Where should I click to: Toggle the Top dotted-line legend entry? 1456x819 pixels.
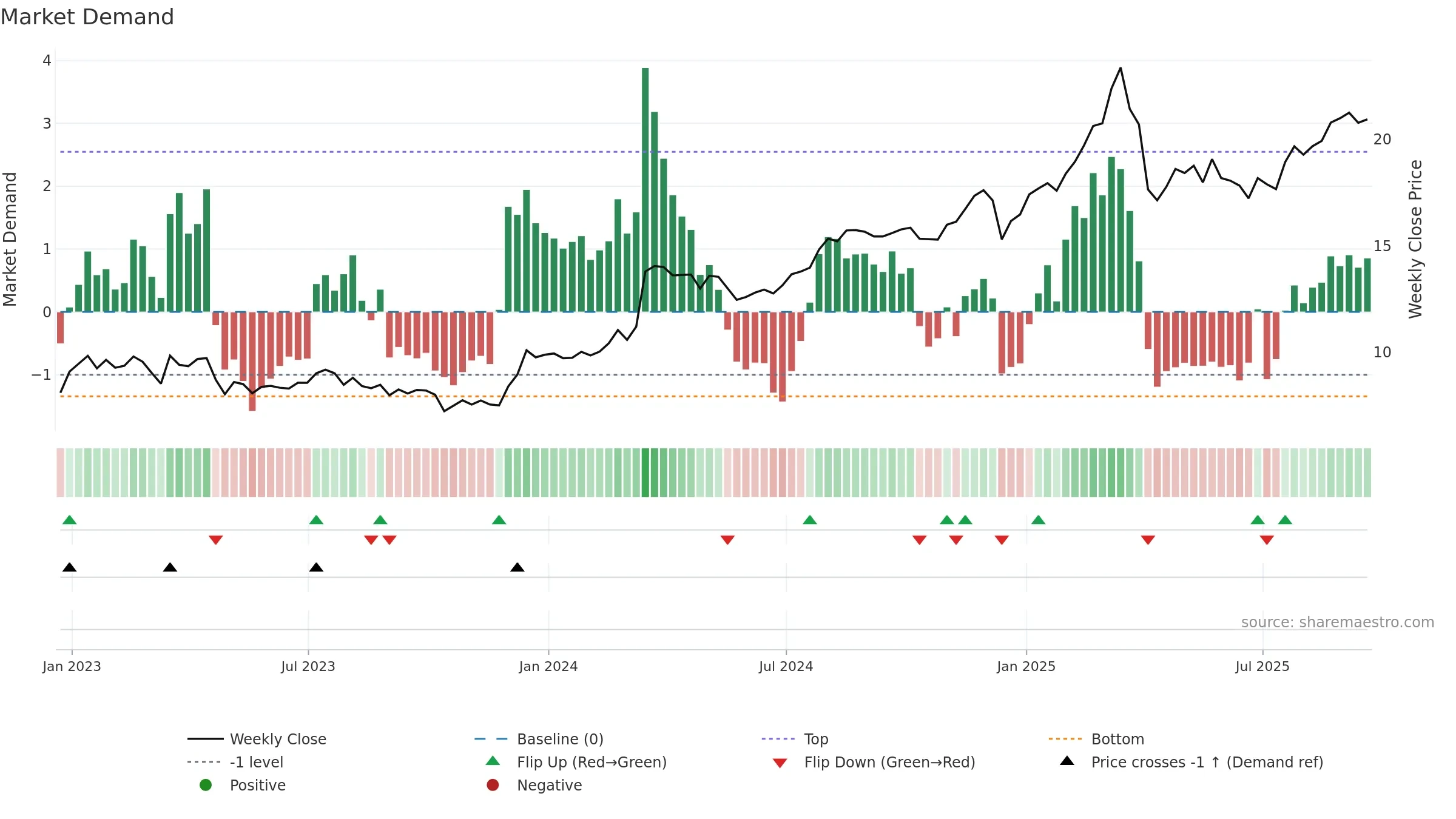click(795, 739)
